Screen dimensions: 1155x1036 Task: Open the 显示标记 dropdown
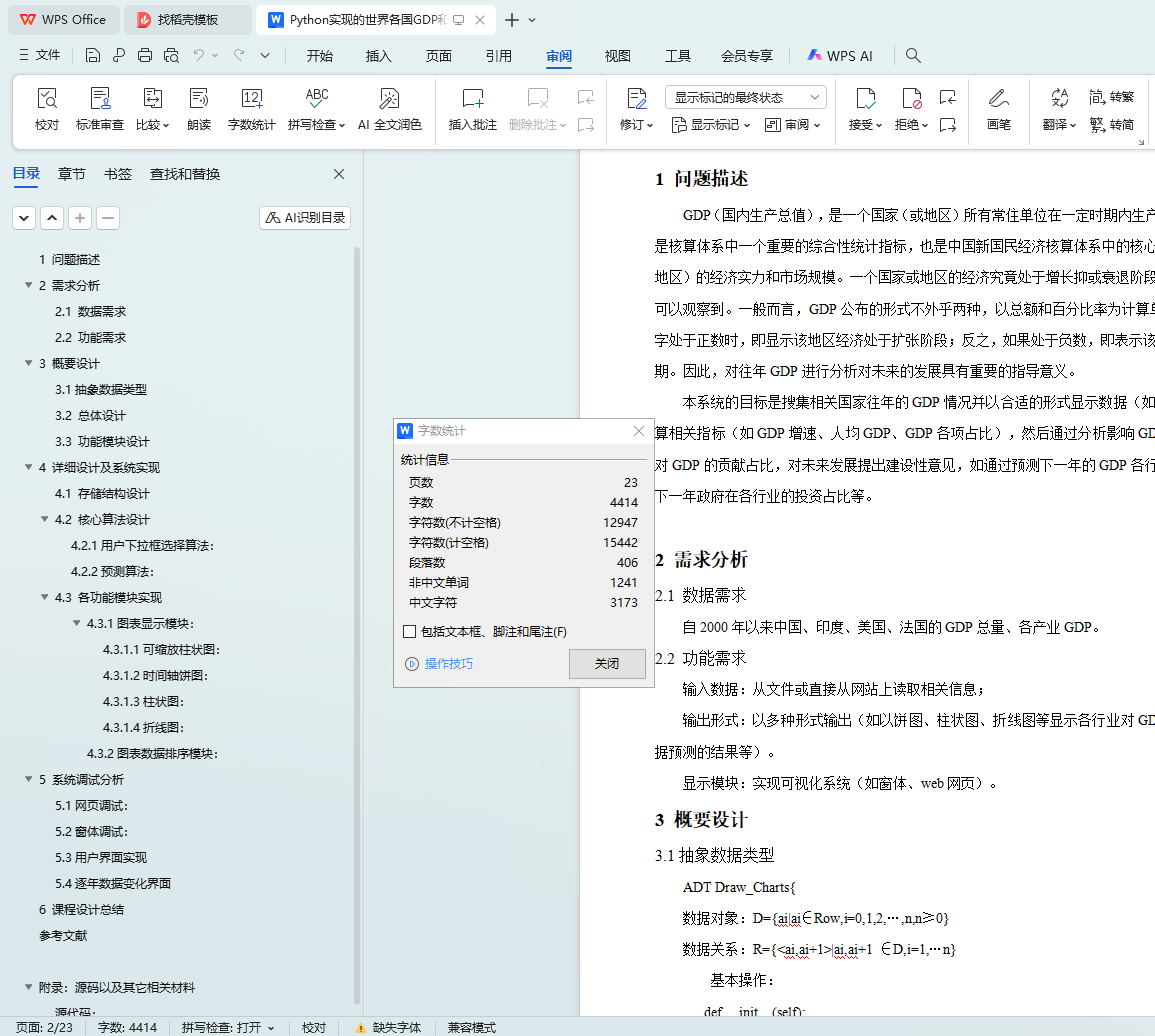coord(711,125)
